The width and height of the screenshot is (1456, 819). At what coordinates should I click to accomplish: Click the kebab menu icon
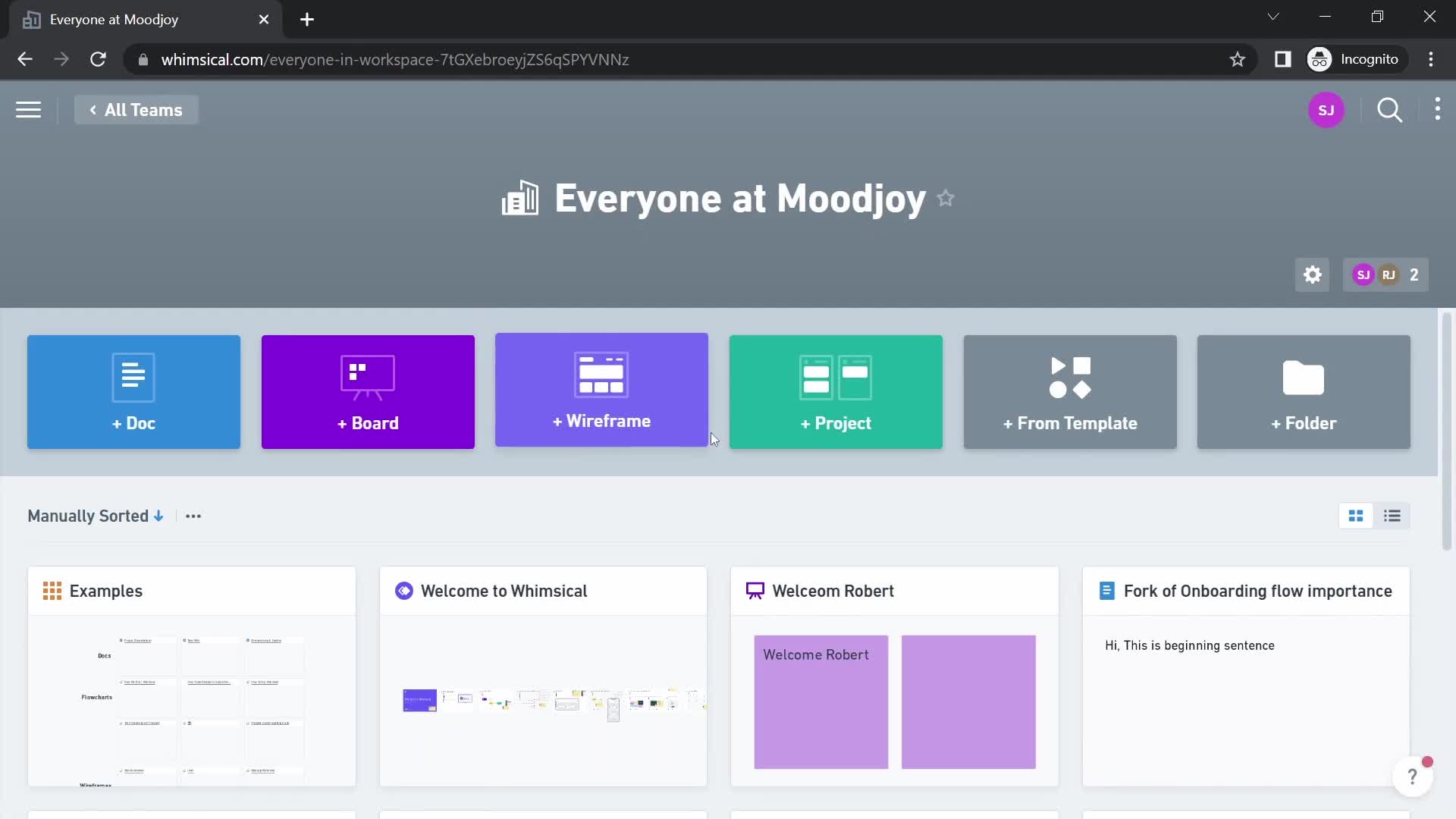point(1437,110)
